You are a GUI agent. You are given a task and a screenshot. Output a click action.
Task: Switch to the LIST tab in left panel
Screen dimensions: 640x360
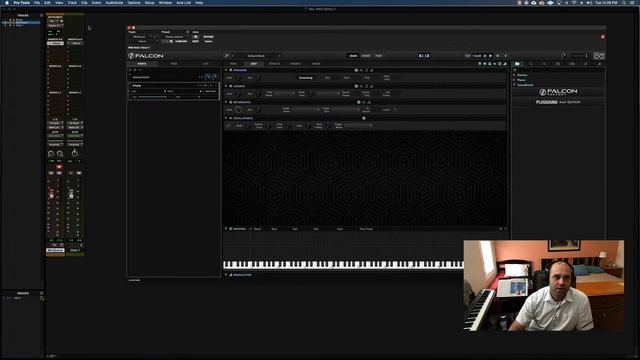[x=205, y=64]
